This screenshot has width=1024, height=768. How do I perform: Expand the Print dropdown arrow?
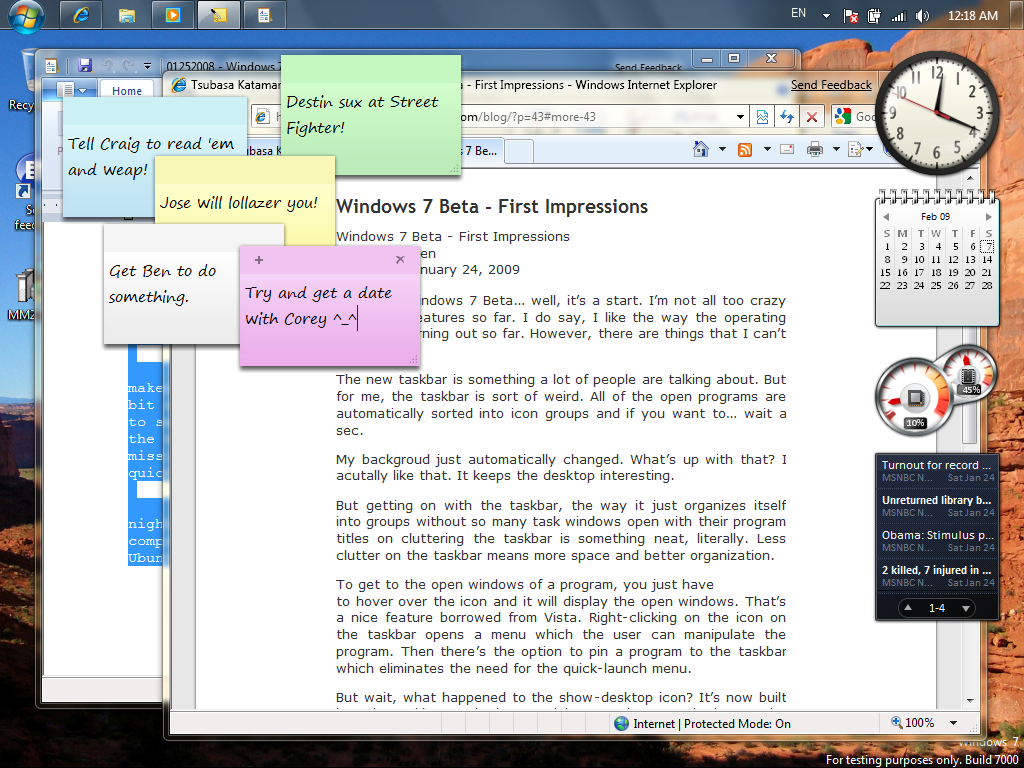coord(835,150)
